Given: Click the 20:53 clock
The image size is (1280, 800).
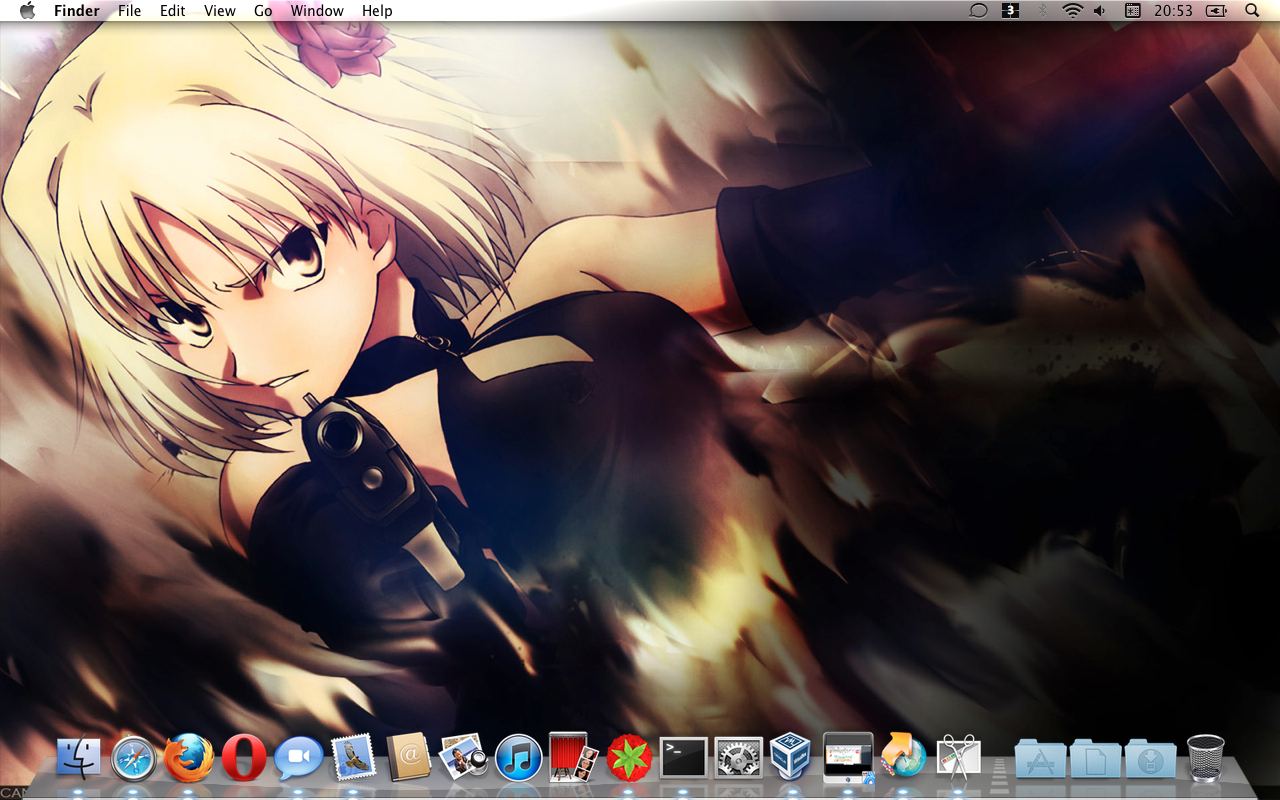Looking at the screenshot, I should pyautogui.click(x=1173, y=11).
